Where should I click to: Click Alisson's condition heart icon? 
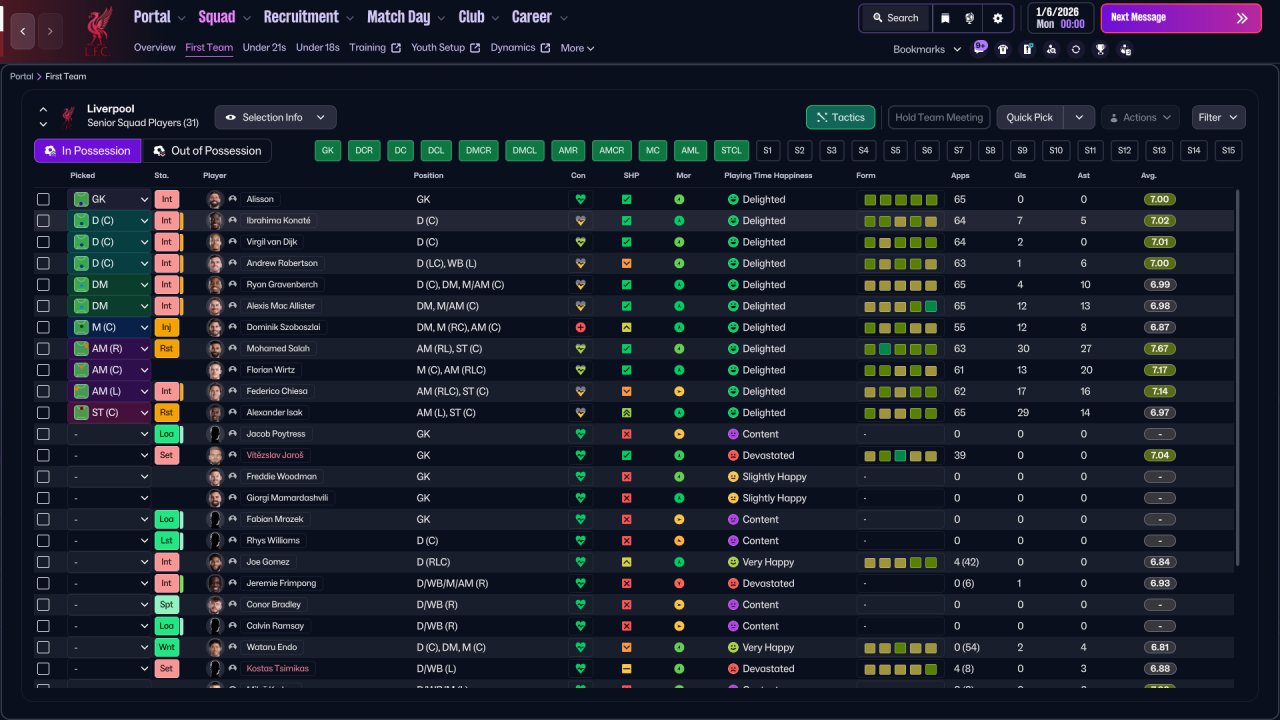[x=580, y=199]
